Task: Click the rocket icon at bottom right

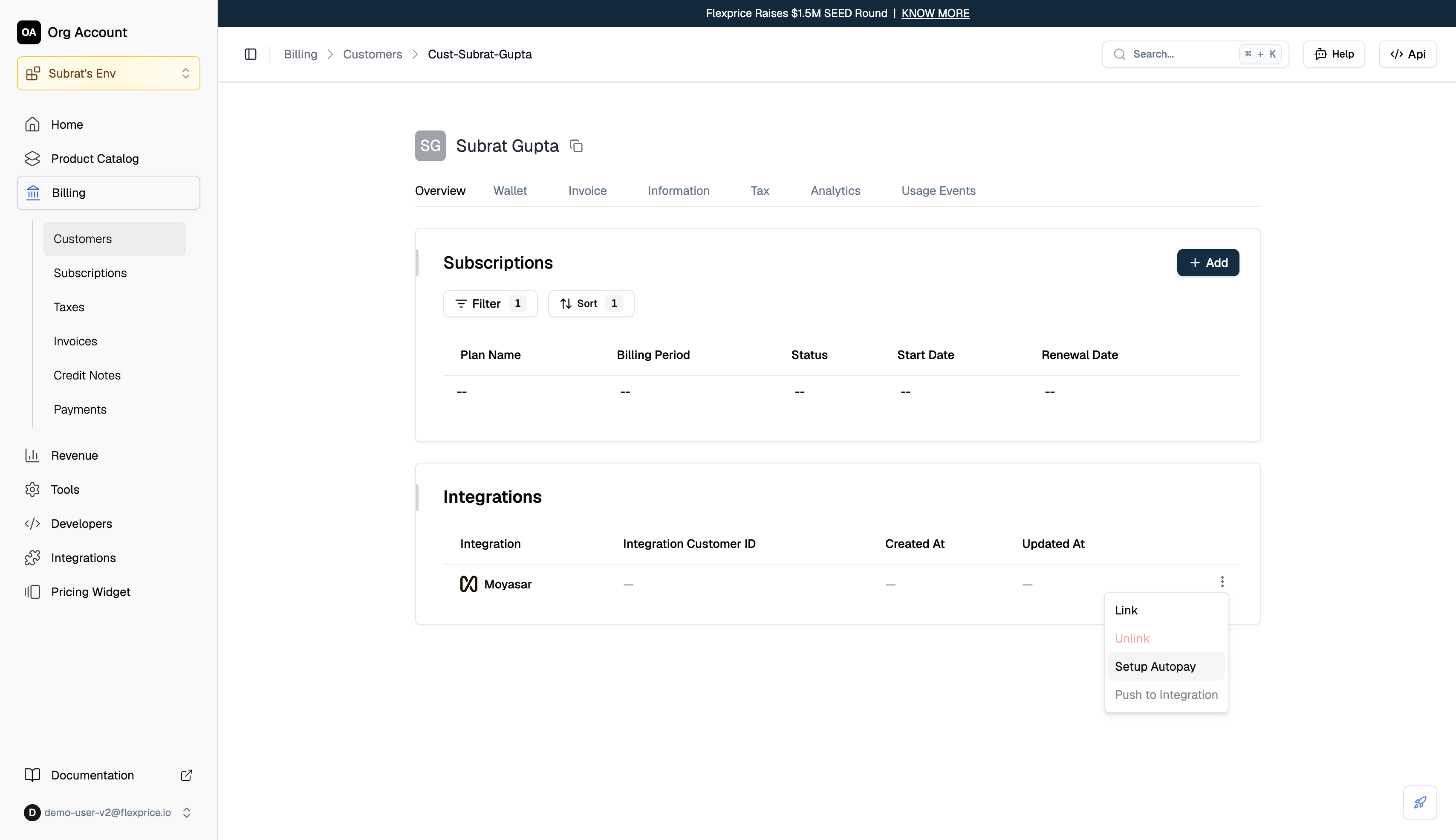Action: coord(1420,802)
